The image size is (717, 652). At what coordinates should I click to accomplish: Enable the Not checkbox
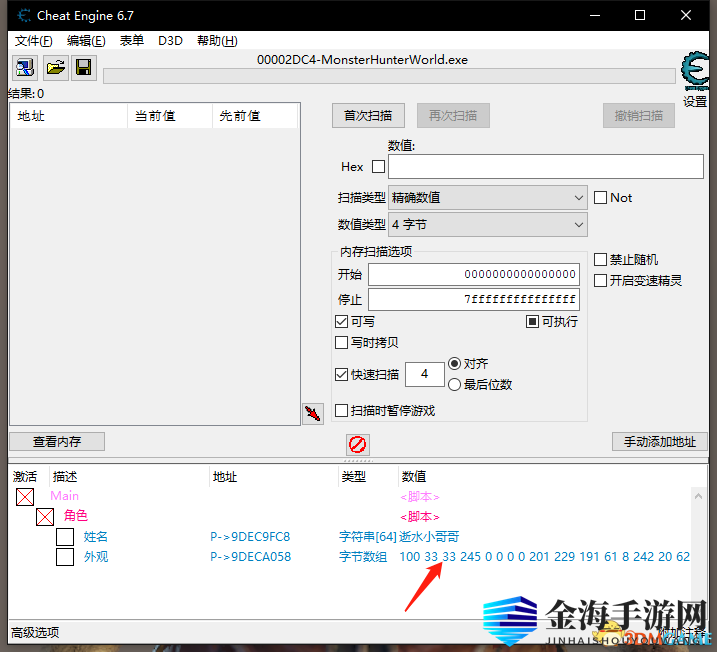600,198
